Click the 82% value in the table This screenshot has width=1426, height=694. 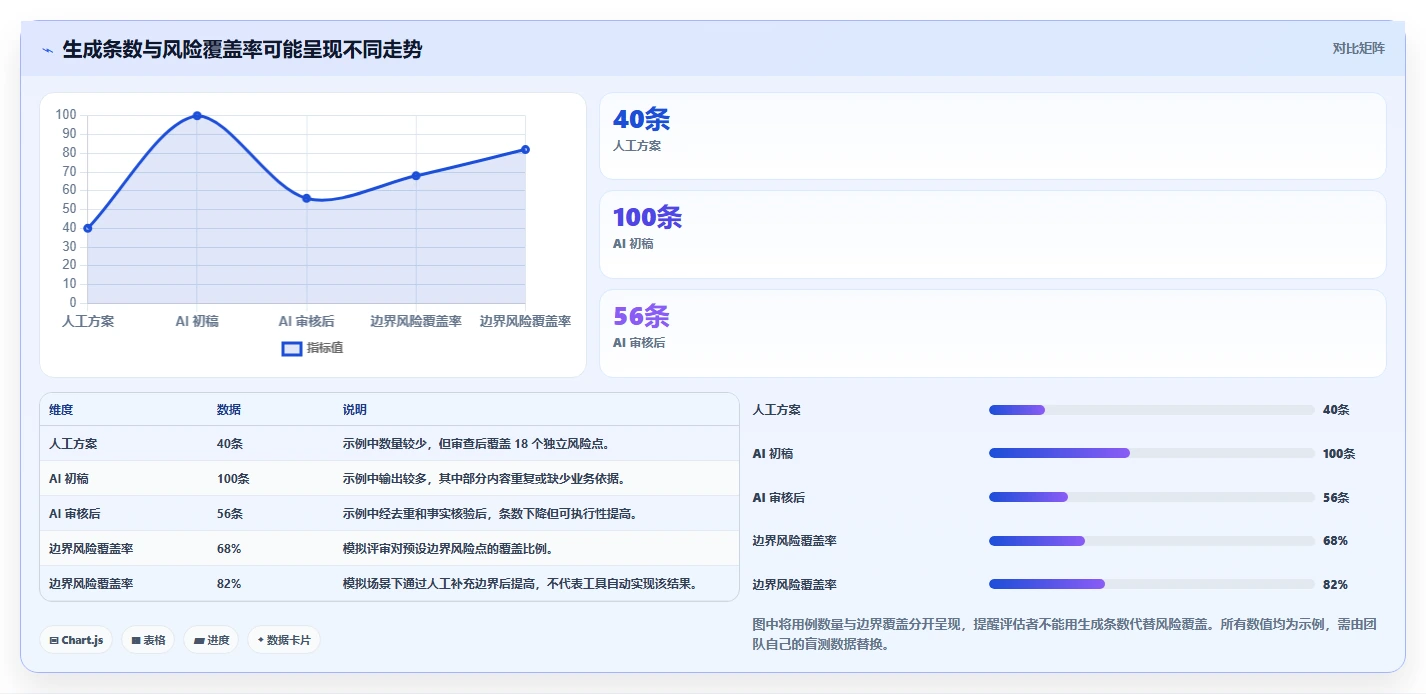[229, 584]
